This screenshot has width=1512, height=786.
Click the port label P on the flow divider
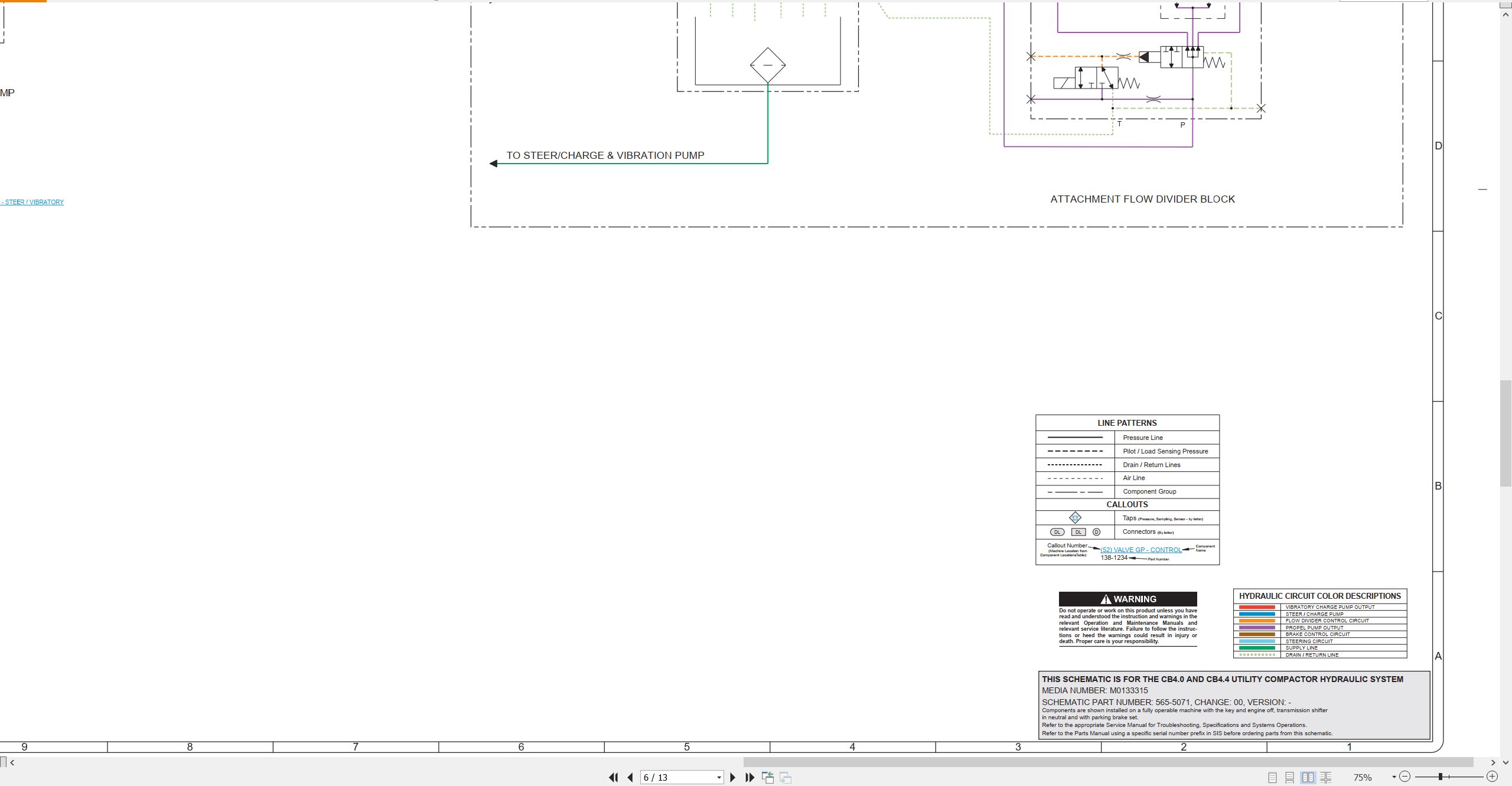point(1182,125)
